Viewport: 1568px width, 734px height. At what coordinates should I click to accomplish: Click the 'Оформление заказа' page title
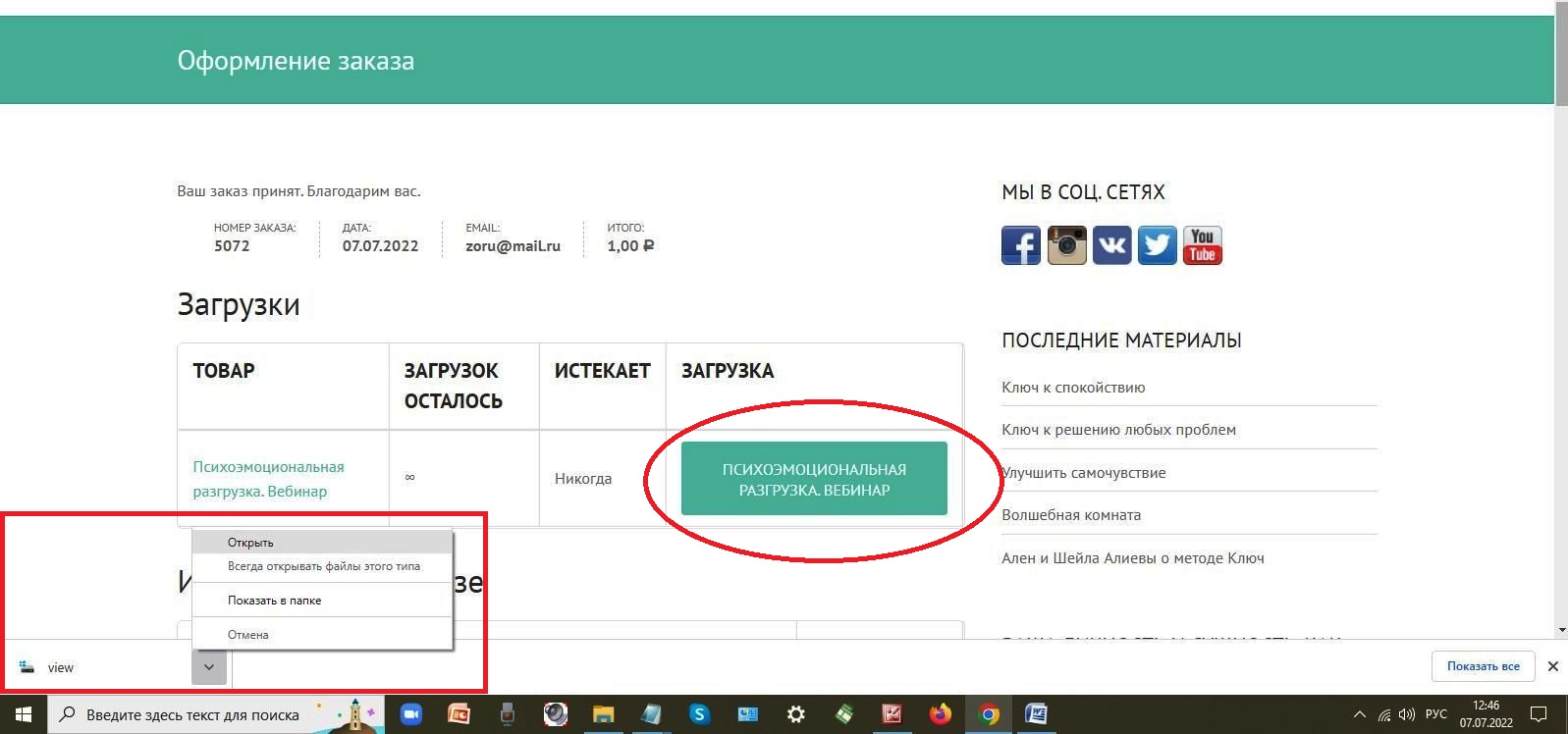296,61
